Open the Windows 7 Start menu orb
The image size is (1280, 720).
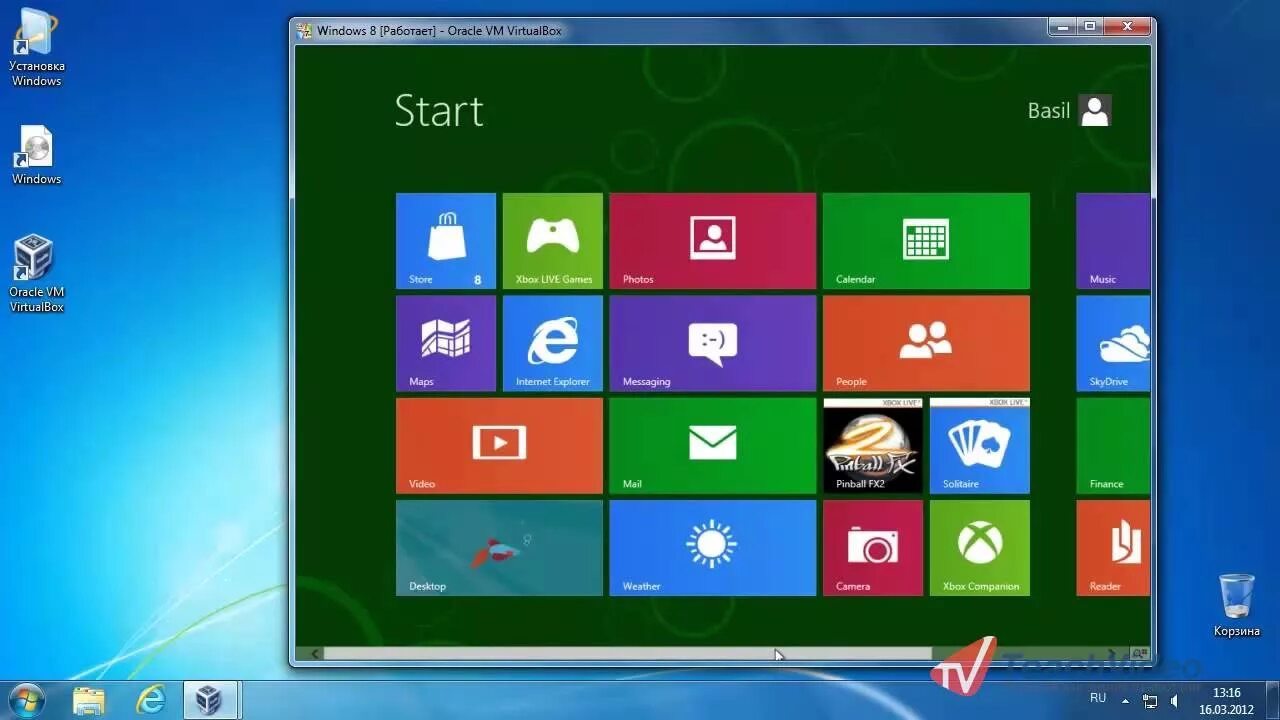27,699
